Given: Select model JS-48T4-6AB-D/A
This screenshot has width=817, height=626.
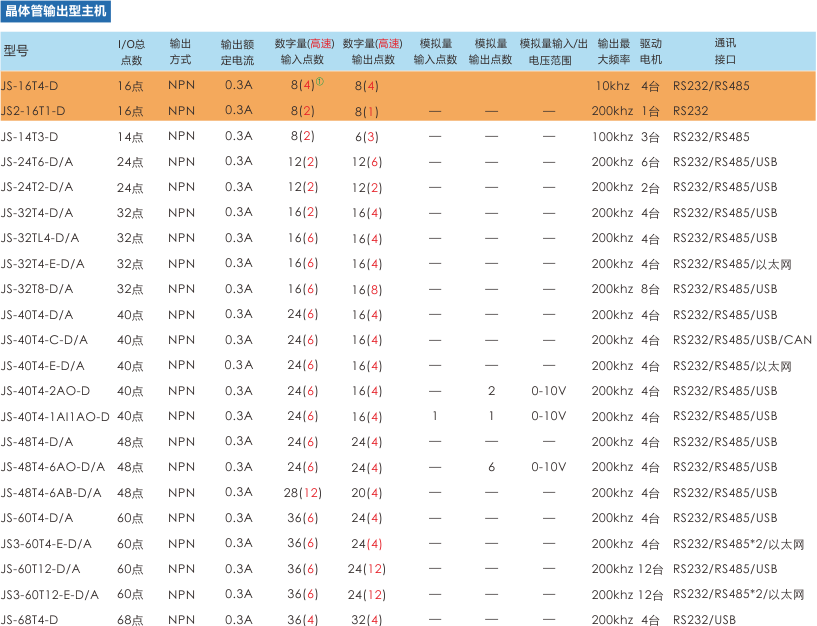Looking at the screenshot, I should click(x=51, y=493).
